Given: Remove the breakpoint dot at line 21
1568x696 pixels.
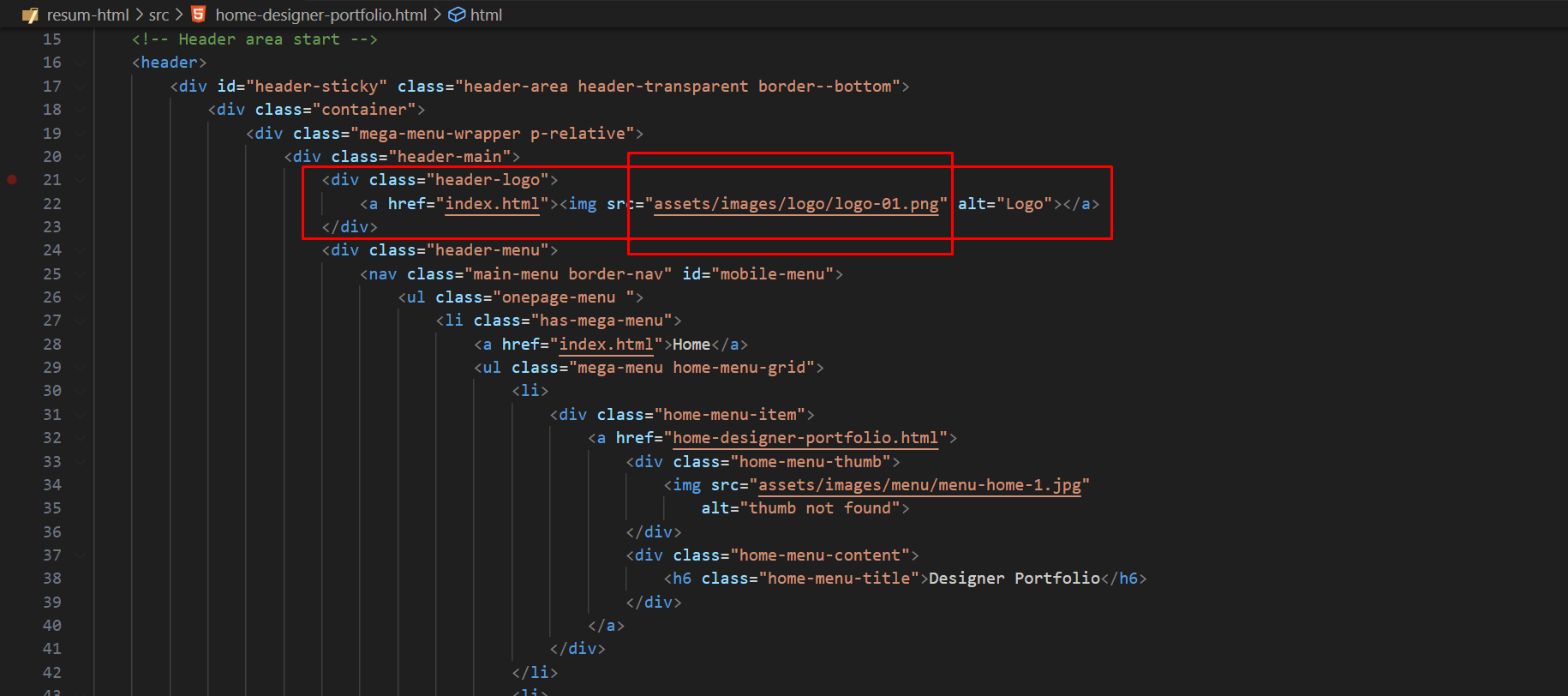Looking at the screenshot, I should coord(12,180).
